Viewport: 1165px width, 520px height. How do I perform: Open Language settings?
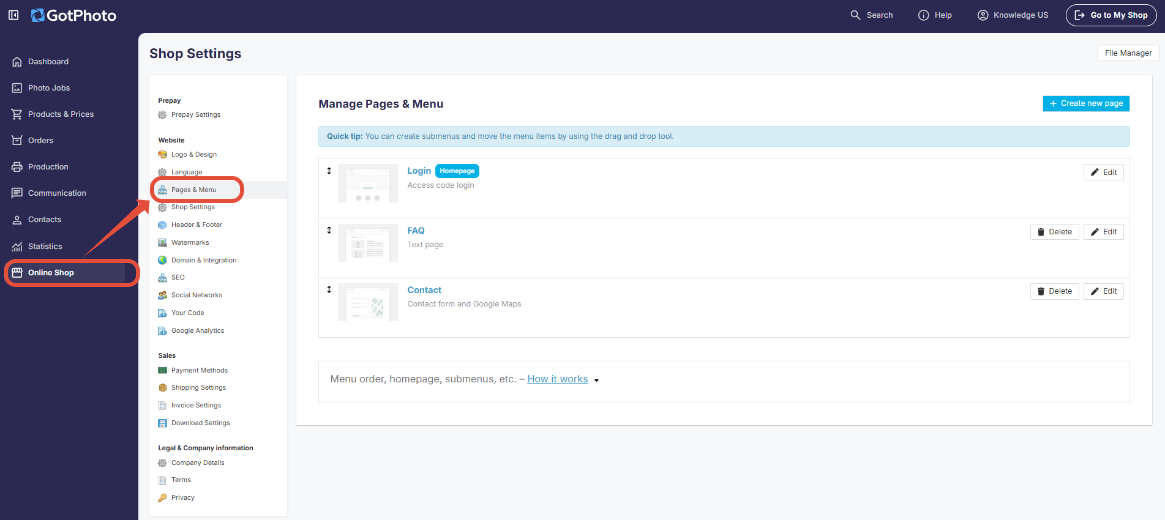click(x=186, y=172)
